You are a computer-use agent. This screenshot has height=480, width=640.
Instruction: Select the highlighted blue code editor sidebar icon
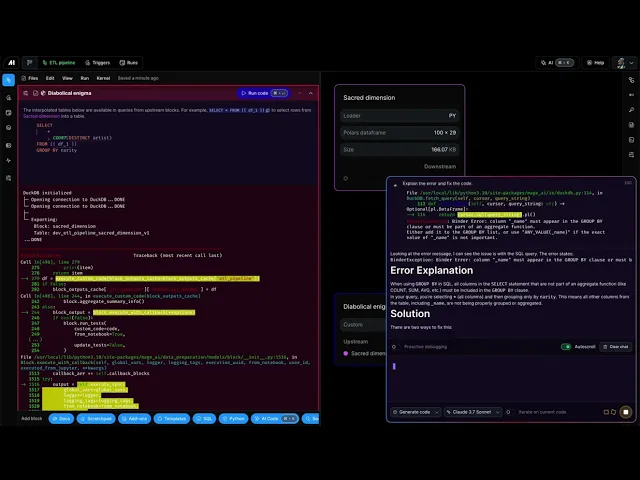click(x=9, y=80)
